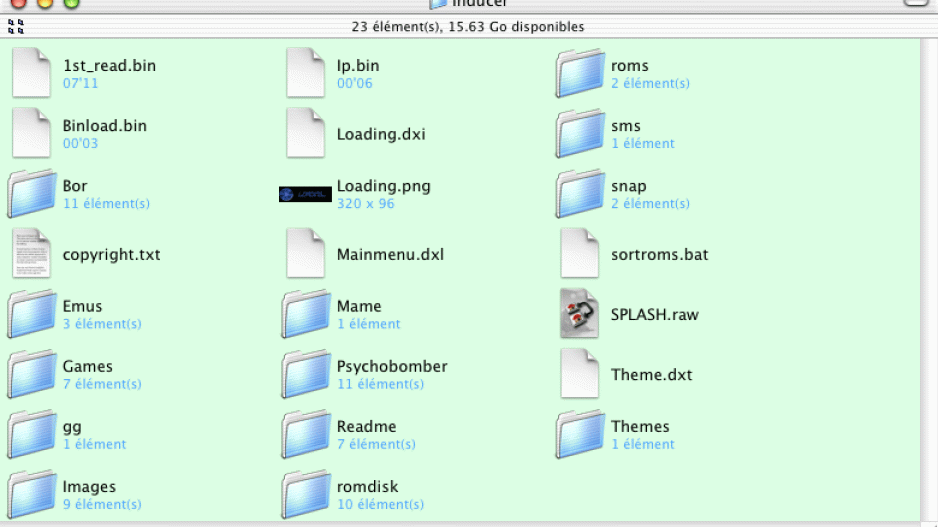938x527 pixels.
Task: Click the view options icon in status bar
Action: tap(16, 26)
